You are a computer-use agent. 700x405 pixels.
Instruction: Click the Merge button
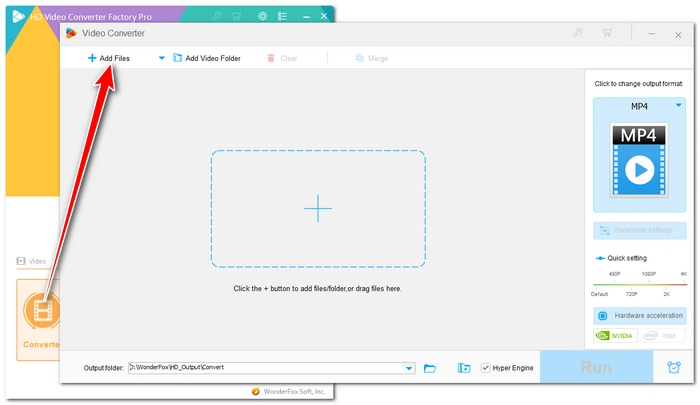point(371,58)
